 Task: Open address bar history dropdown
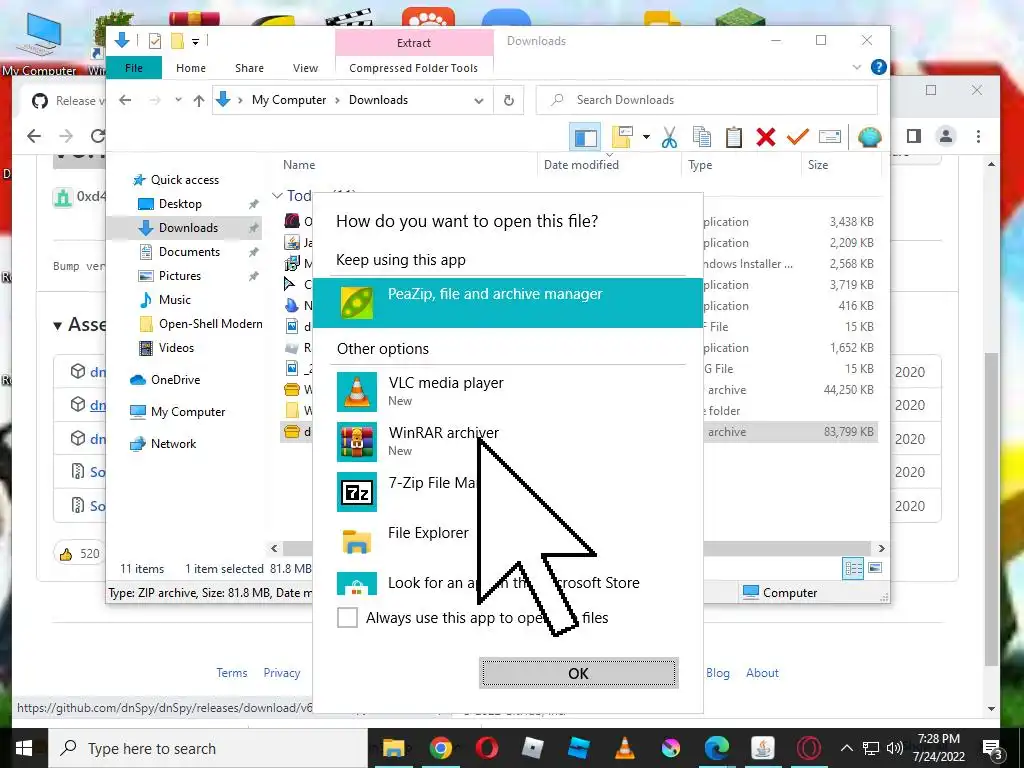click(x=479, y=101)
